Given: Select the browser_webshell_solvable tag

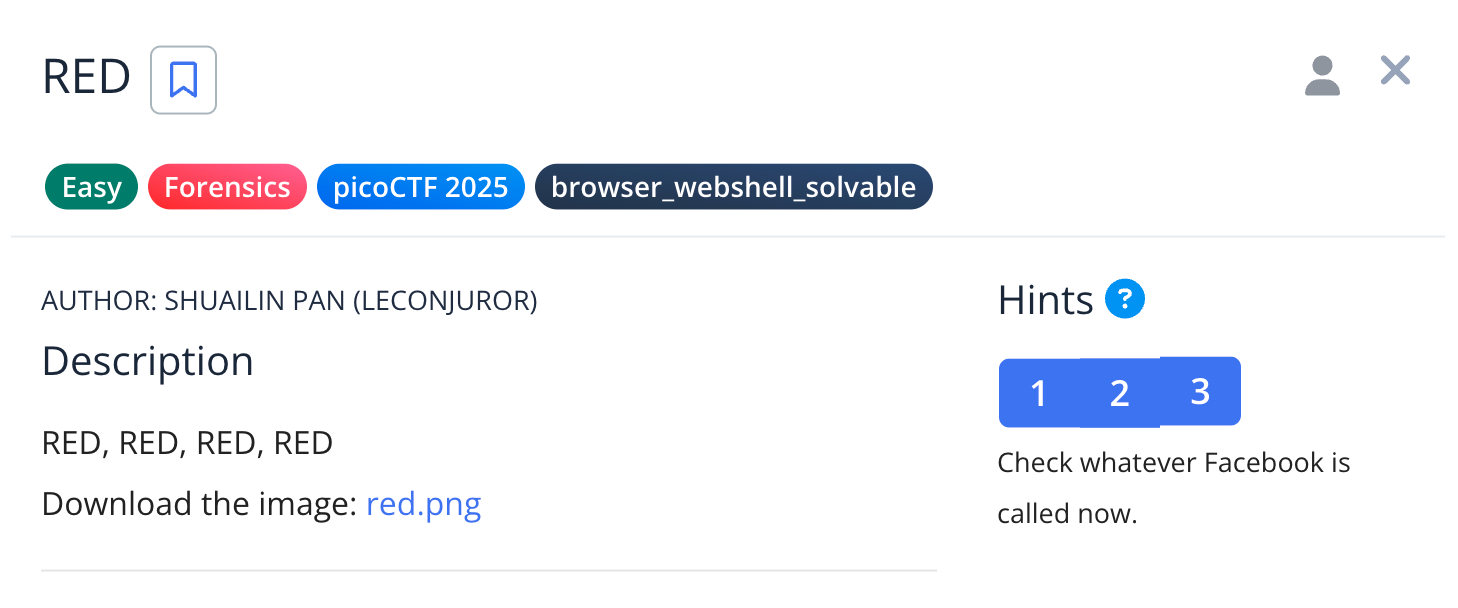Looking at the screenshot, I should click(x=734, y=187).
